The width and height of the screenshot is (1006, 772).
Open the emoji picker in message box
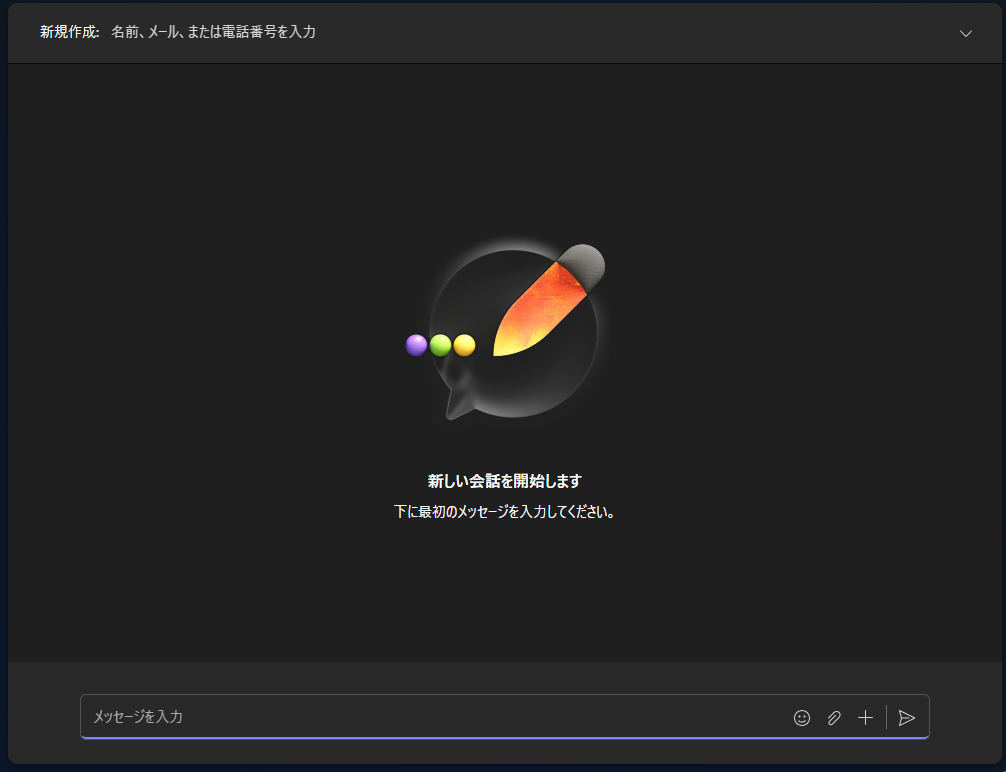coord(801,717)
